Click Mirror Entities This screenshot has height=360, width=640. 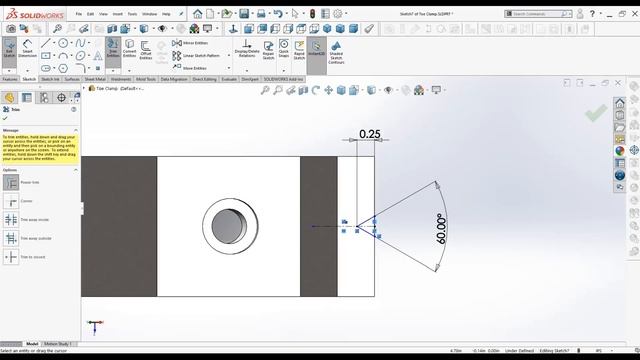(x=190, y=43)
